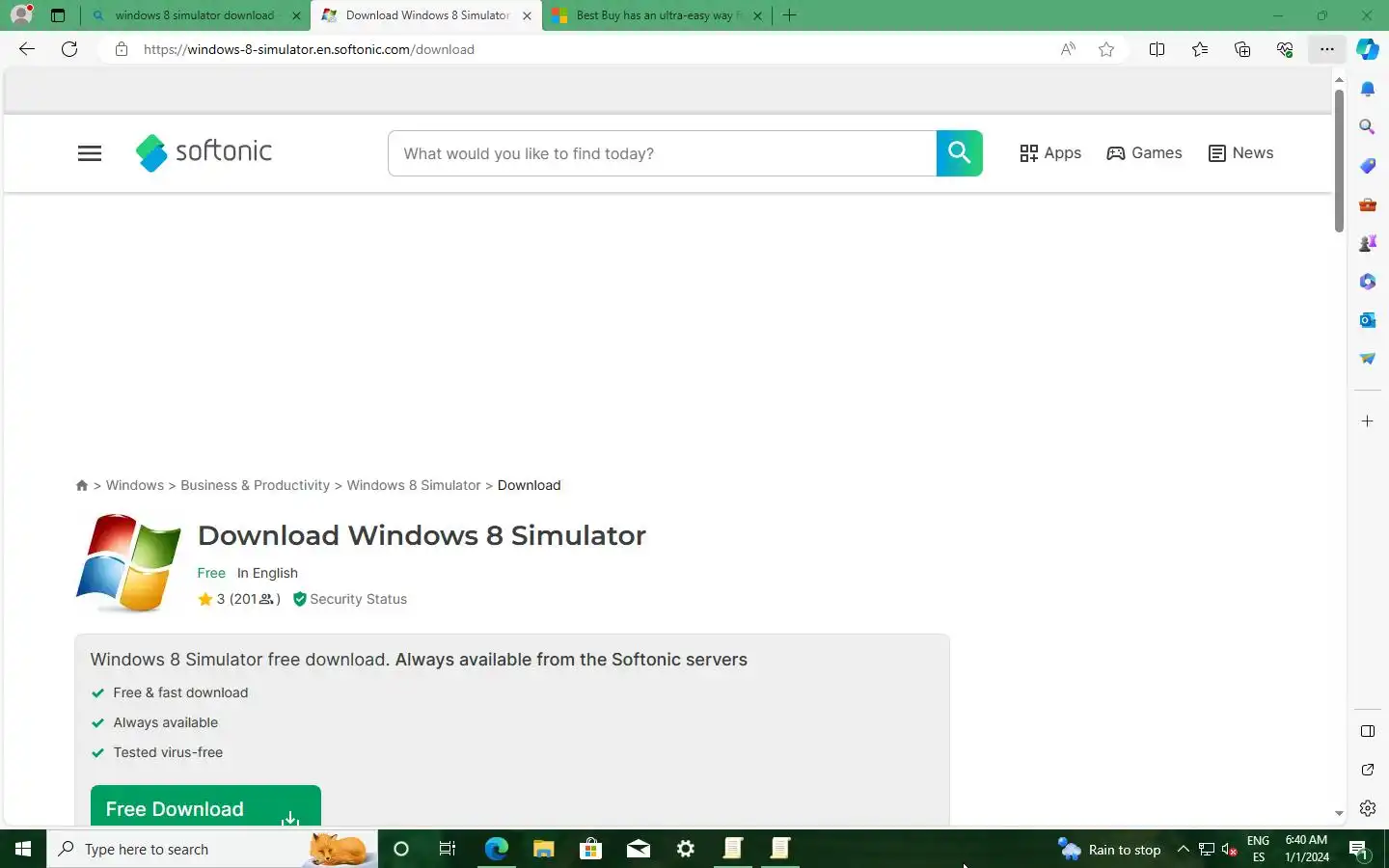The width and height of the screenshot is (1389, 868).
Task: Open Copilot icon in toolbar
Action: tap(1368, 49)
